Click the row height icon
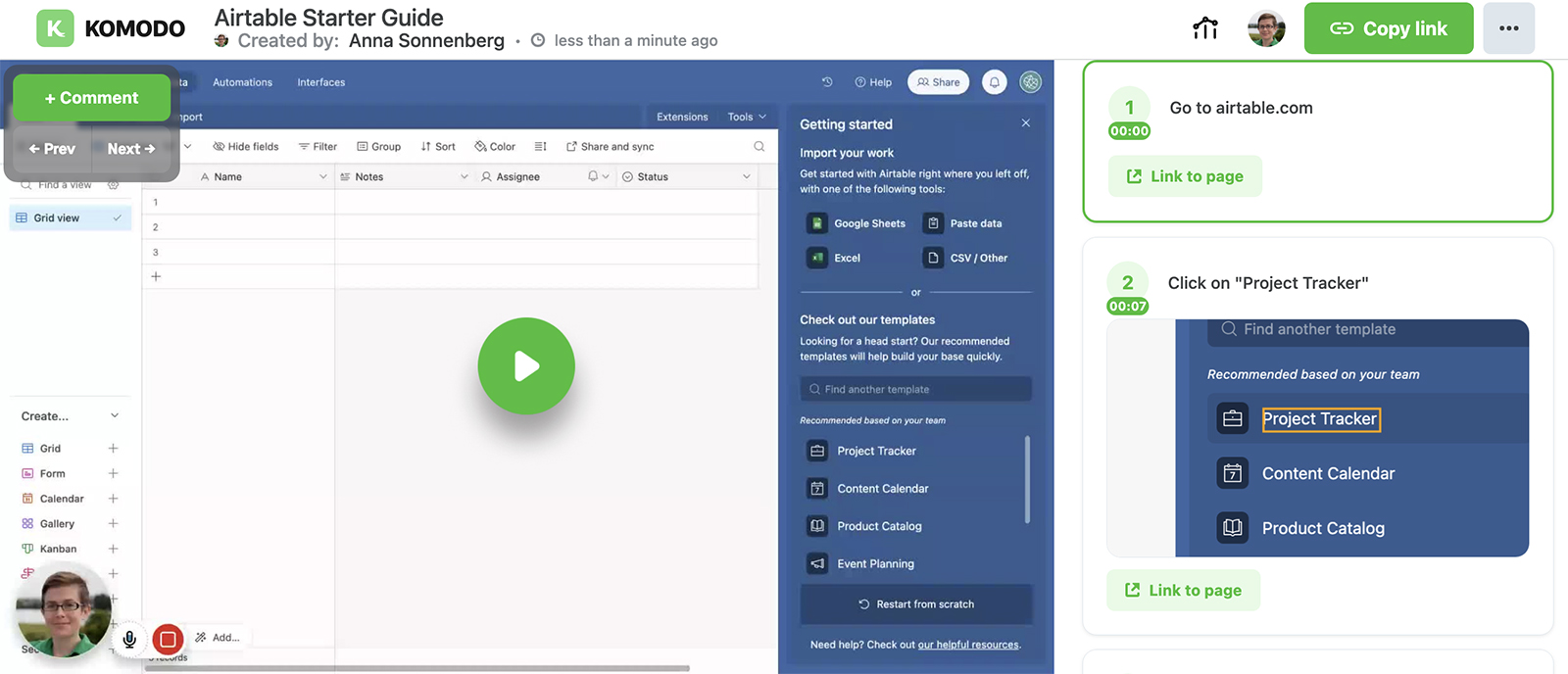The width and height of the screenshot is (1568, 674). [x=540, y=147]
